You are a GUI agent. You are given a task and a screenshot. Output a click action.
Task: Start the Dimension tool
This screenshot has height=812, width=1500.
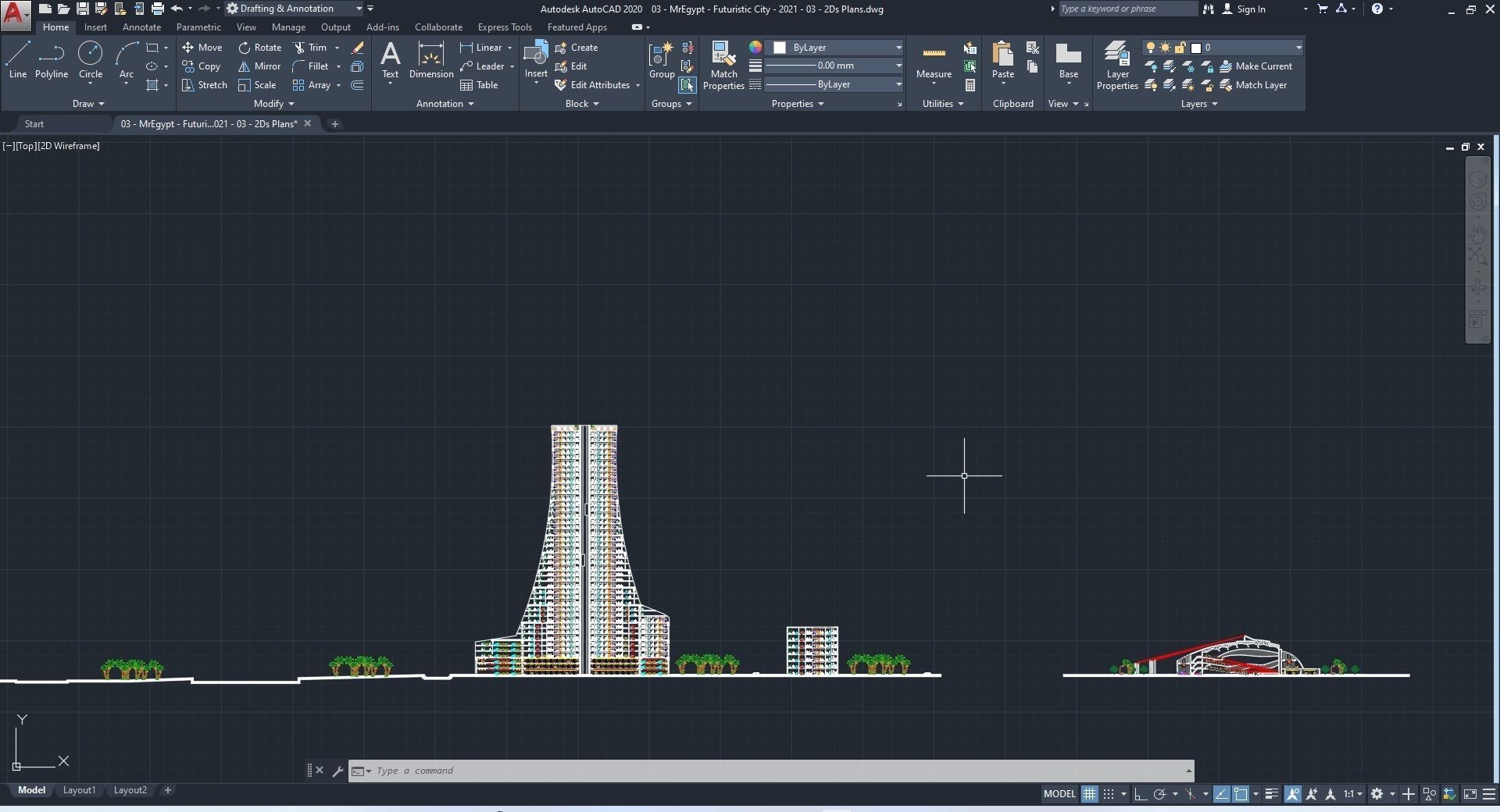tap(431, 60)
